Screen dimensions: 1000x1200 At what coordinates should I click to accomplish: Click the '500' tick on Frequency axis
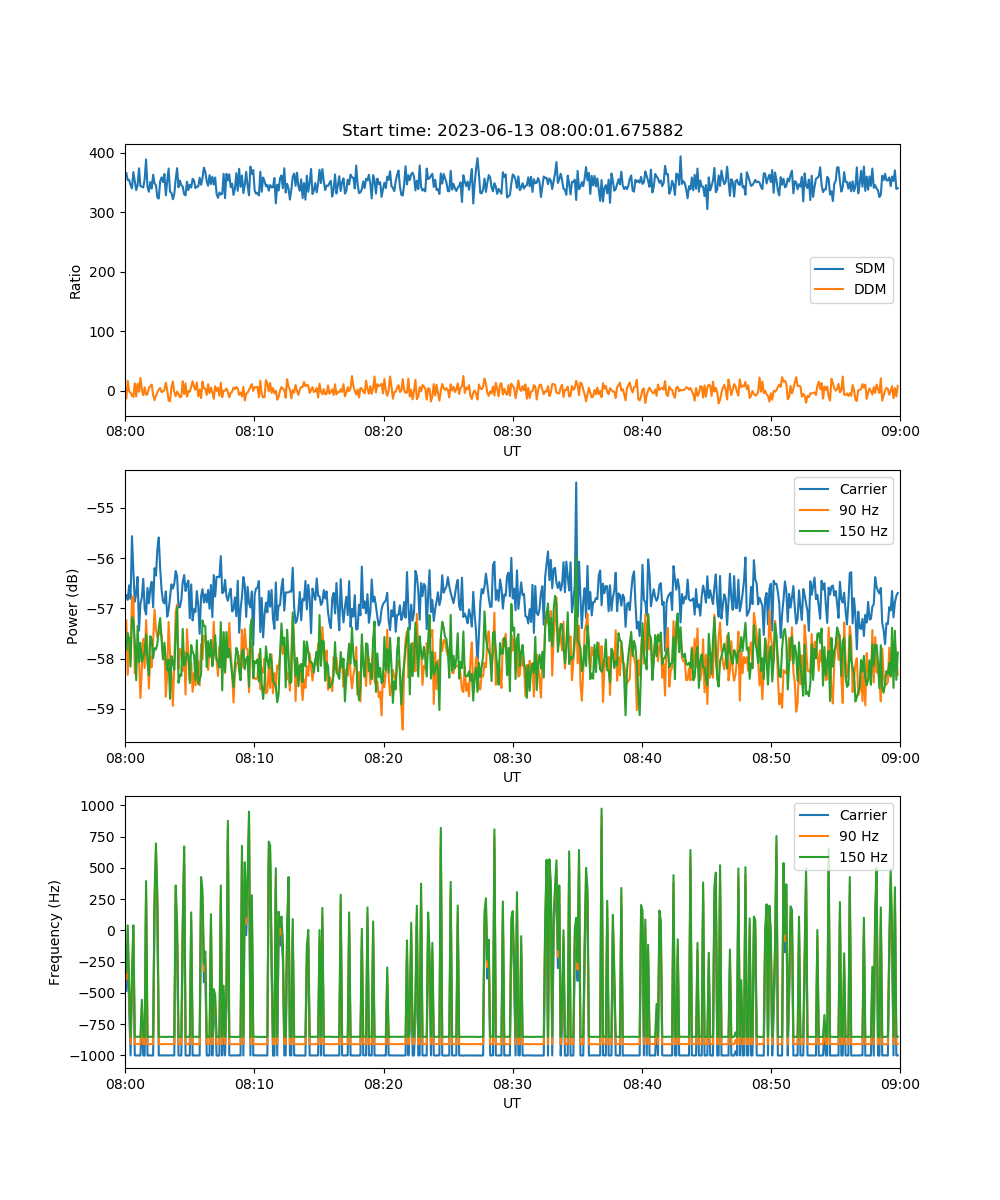104,868
